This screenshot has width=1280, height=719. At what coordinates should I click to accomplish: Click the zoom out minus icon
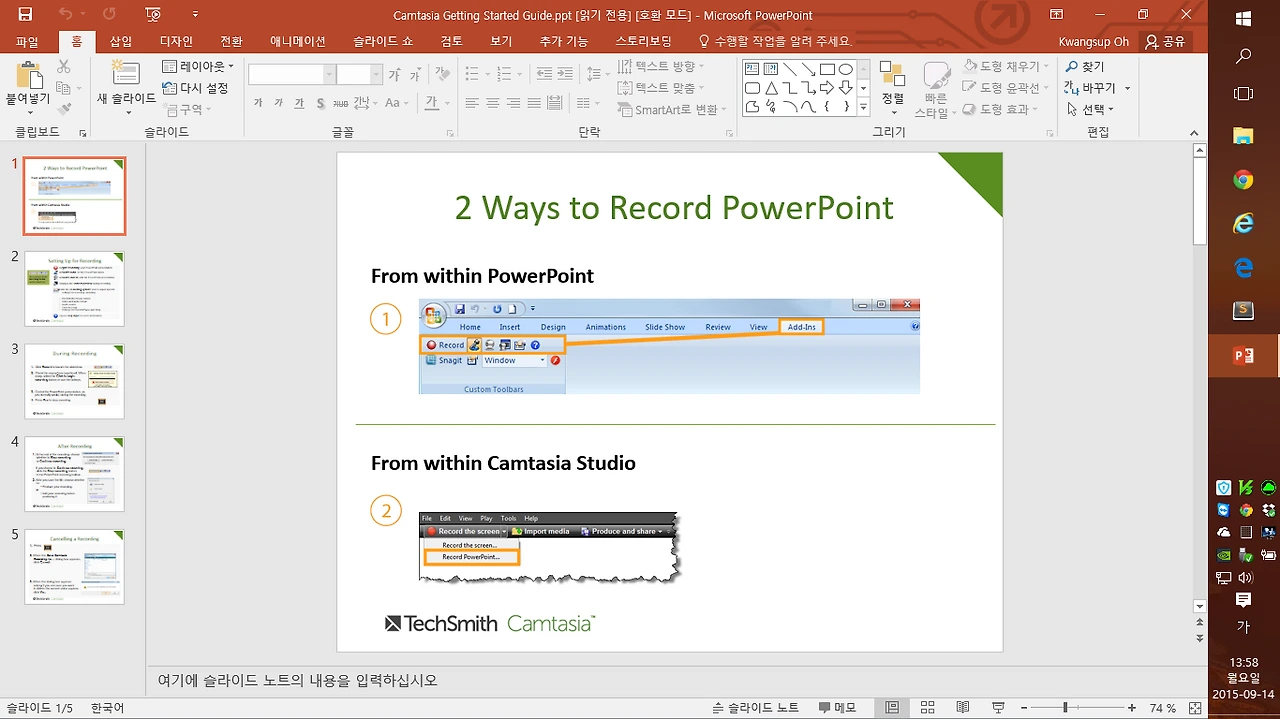[x=1025, y=708]
